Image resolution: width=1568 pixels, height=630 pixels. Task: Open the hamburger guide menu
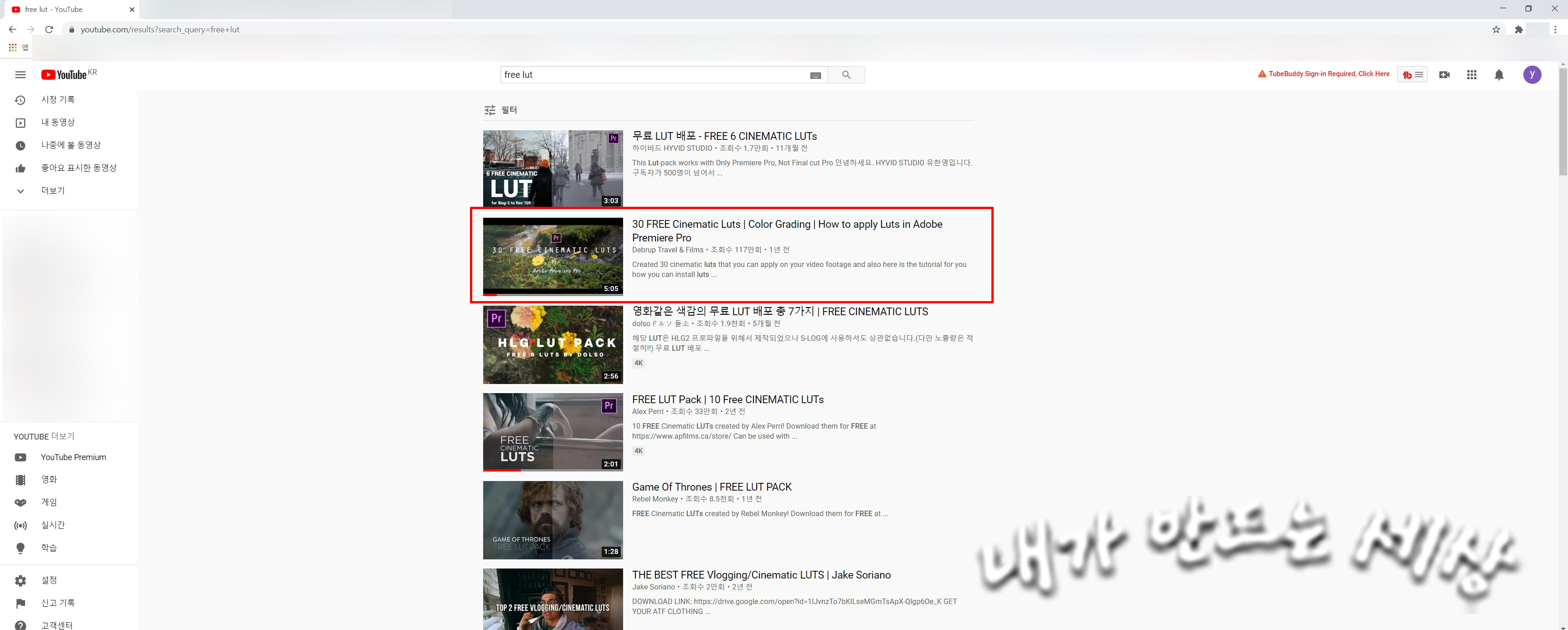(x=20, y=75)
